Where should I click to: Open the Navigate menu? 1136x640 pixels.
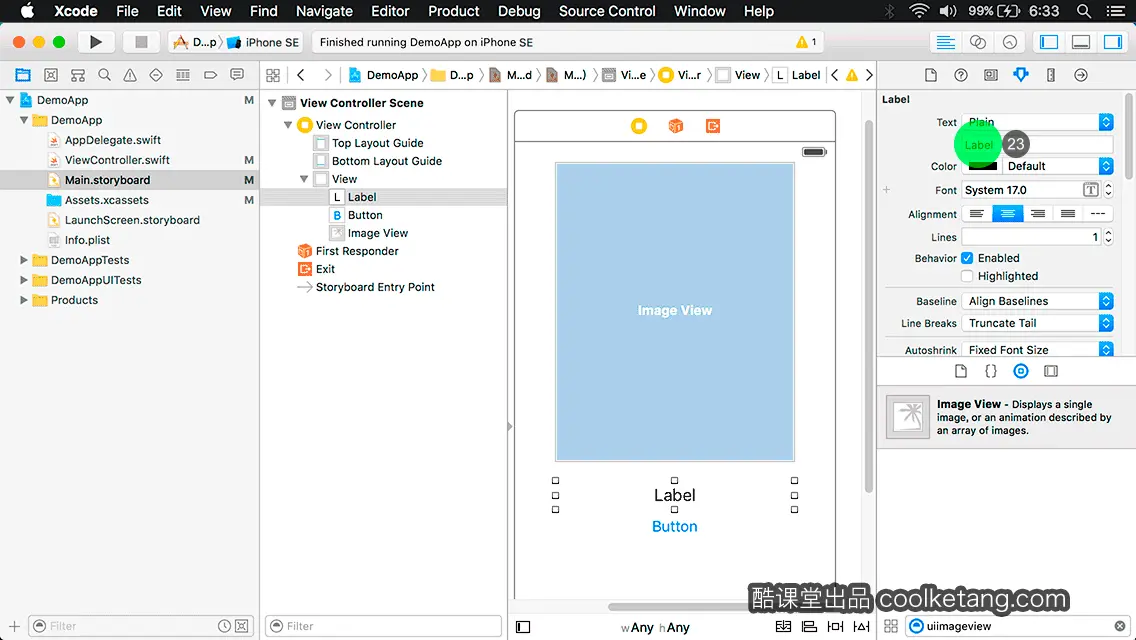(x=324, y=11)
